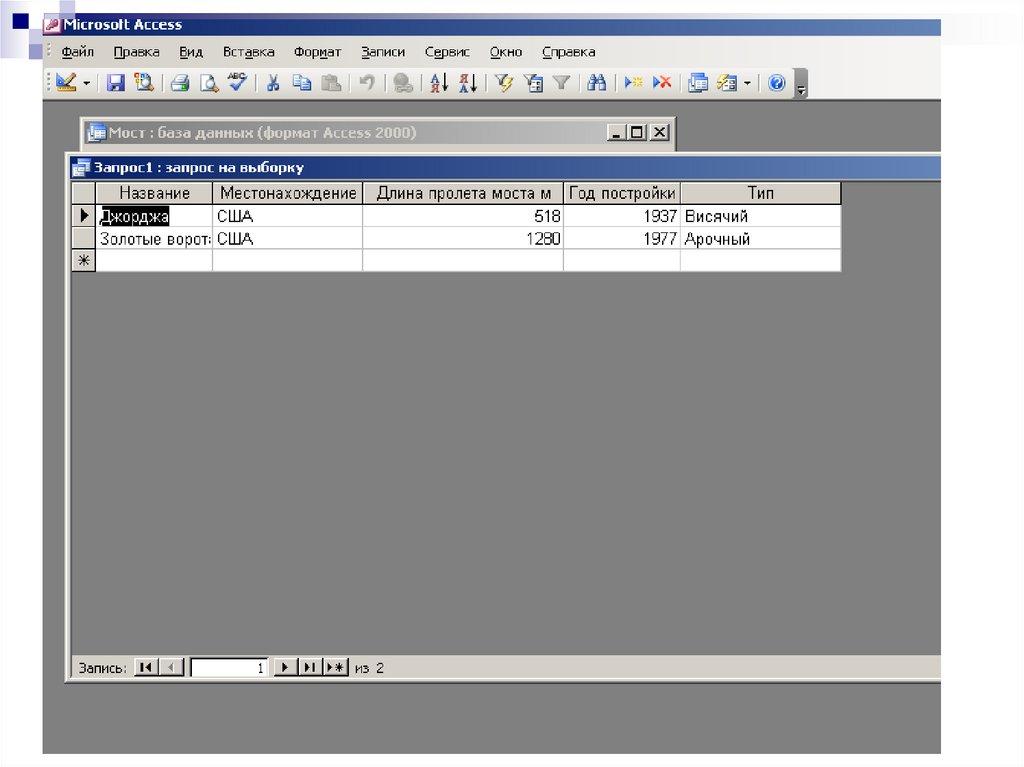The image size is (1024, 767).
Task: Click the Save icon in the toolbar
Action: coord(116,83)
